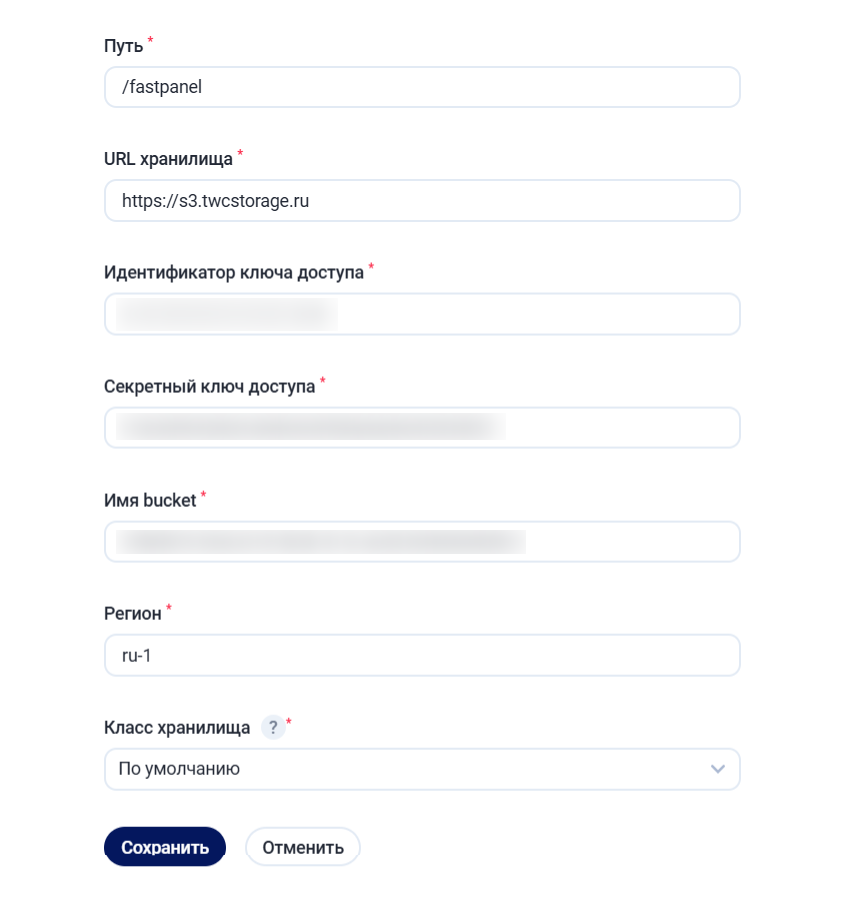Click the Секретный ключ доступа label
The image size is (853, 919).
tap(209, 386)
